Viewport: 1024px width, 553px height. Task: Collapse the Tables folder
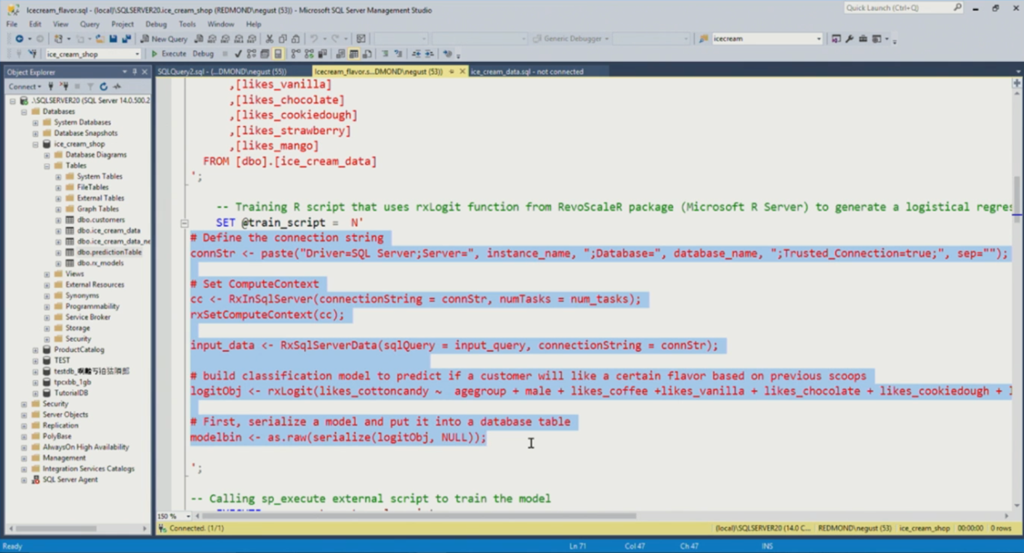pos(47,166)
